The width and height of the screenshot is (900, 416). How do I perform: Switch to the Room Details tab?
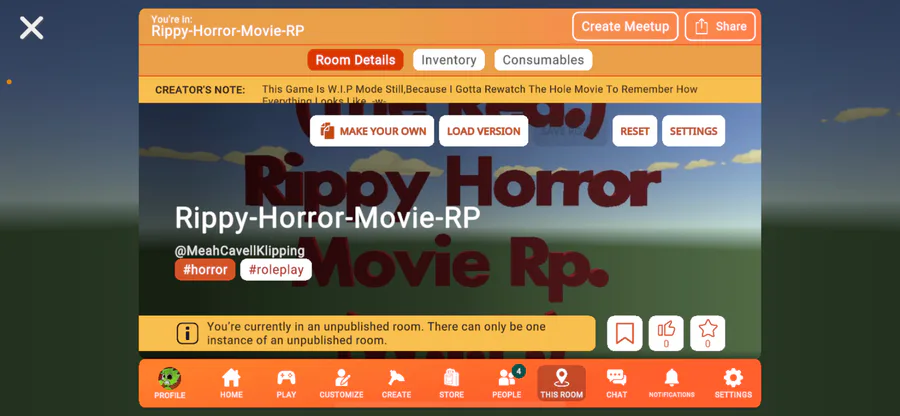(x=355, y=60)
